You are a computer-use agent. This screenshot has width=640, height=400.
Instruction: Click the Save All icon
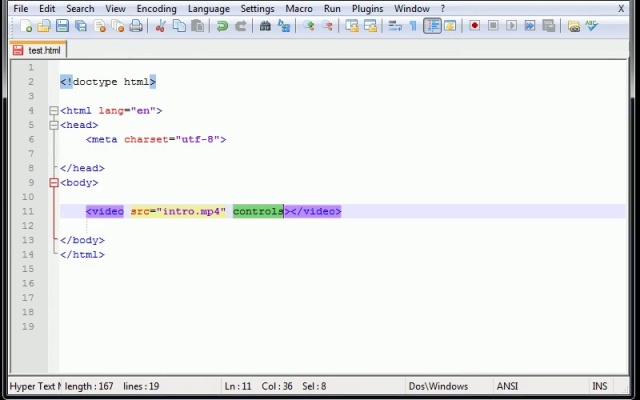tap(81, 26)
